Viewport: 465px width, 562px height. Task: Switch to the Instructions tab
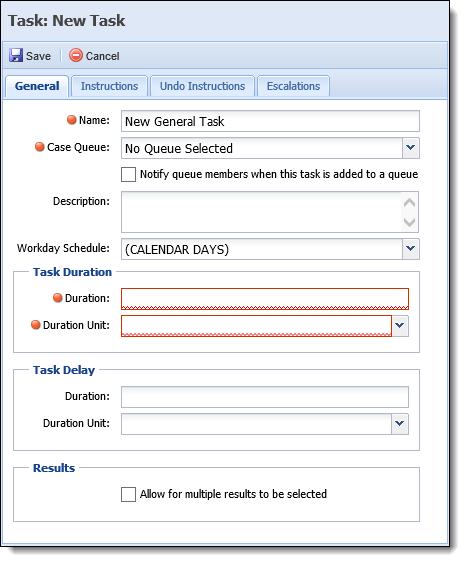109,86
